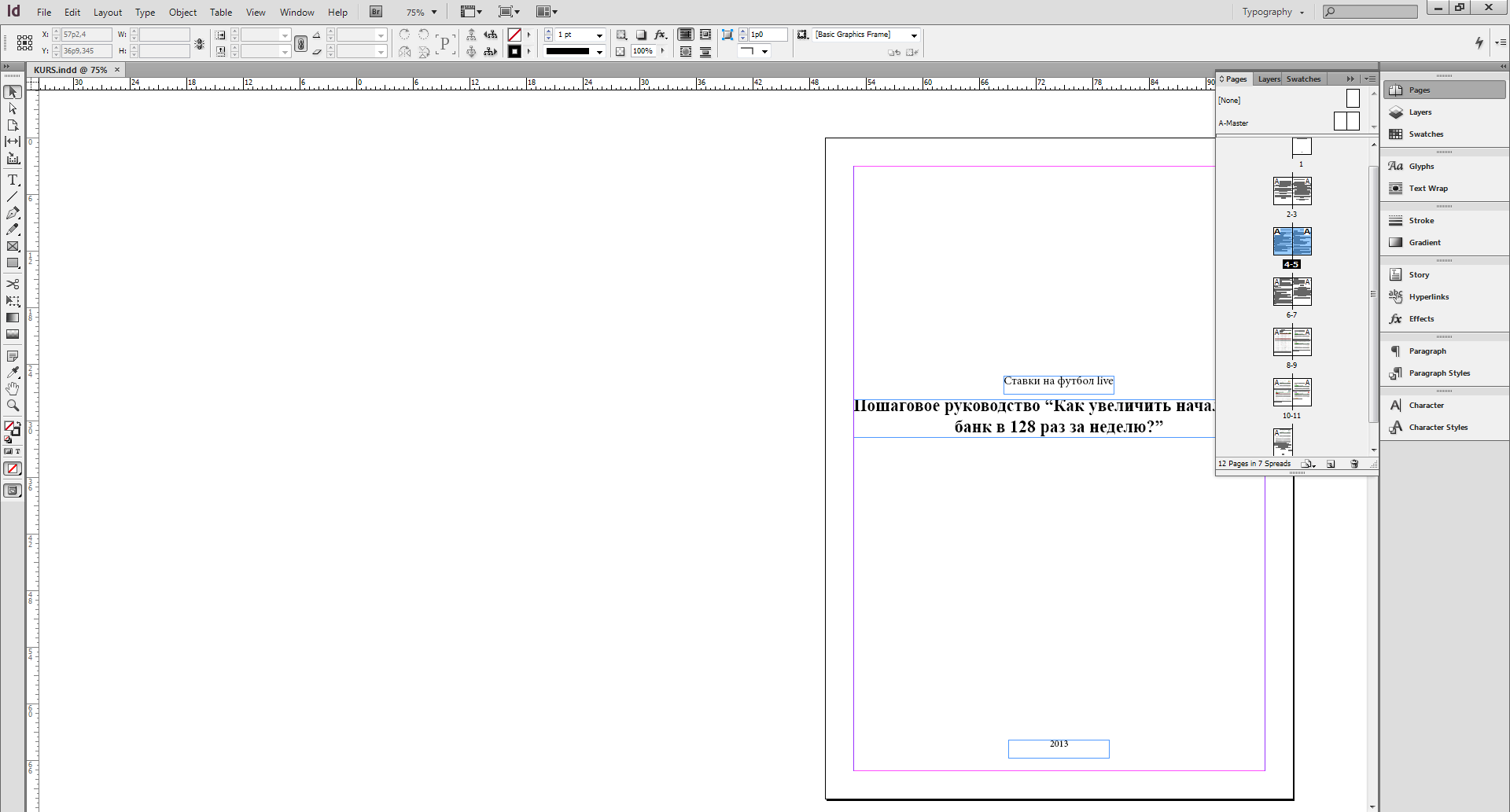Switch to the Swatches tab in panel group
This screenshot has width=1510, height=812.
coord(1303,79)
